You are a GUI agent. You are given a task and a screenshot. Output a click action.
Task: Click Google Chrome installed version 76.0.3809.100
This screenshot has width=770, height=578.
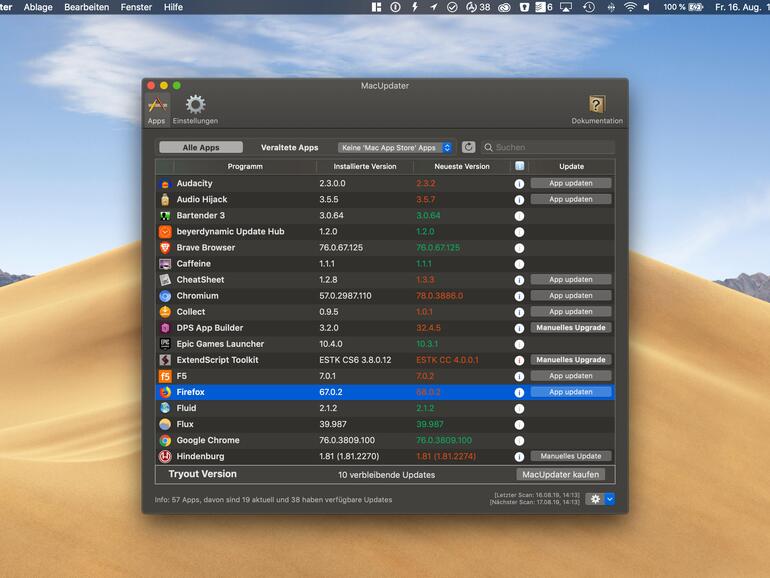point(347,440)
